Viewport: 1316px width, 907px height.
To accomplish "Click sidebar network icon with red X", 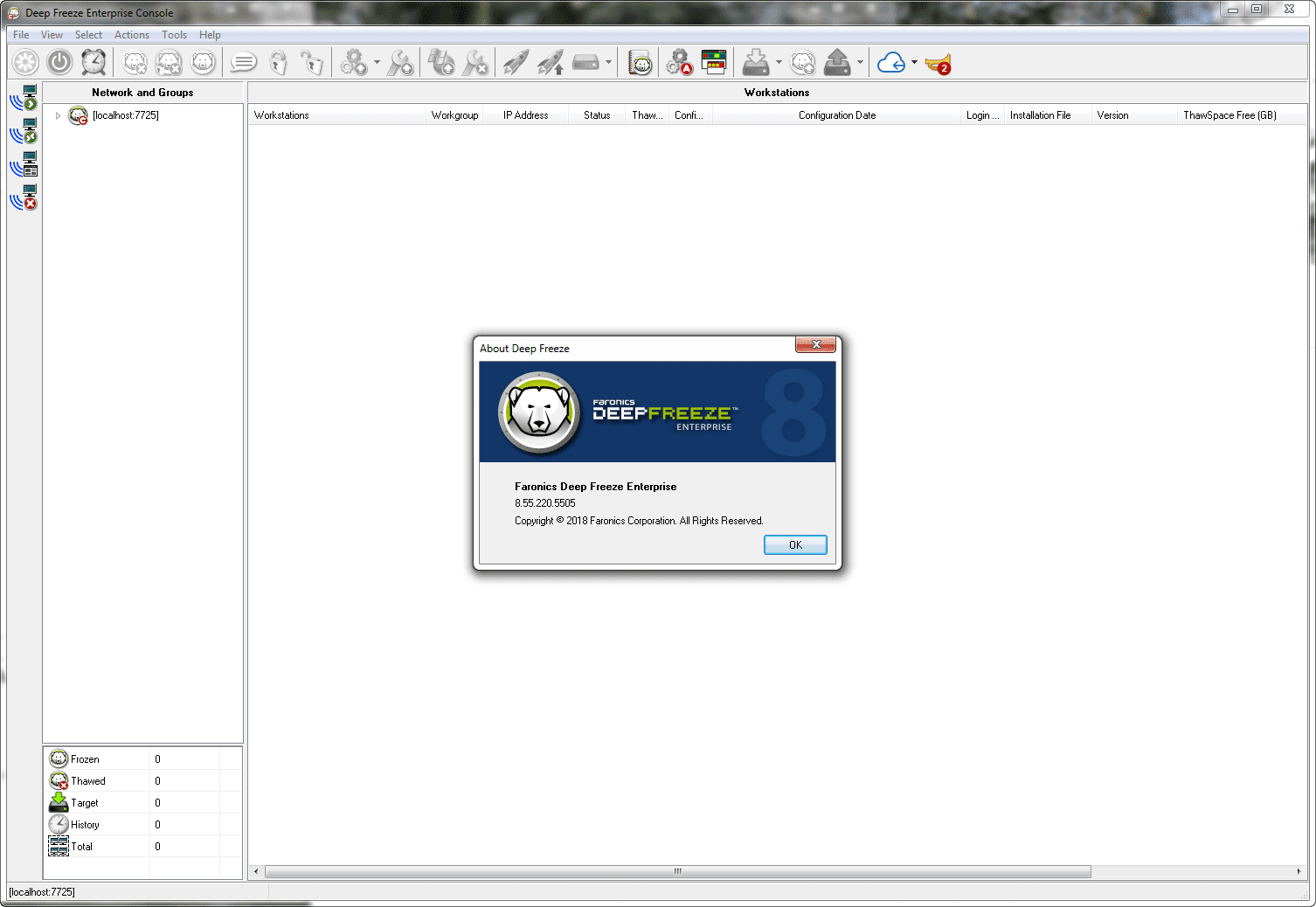I will tap(24, 197).
